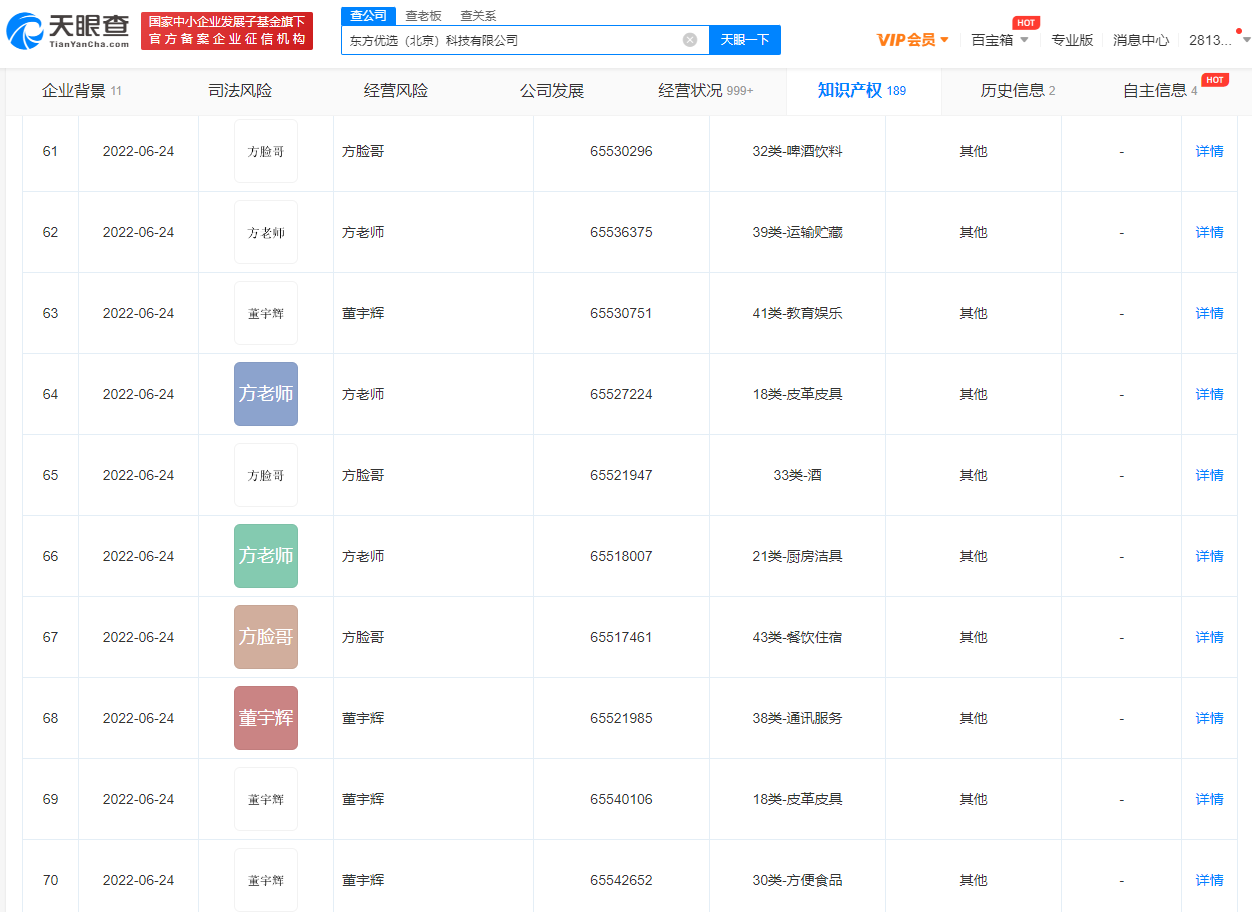
Task: Open the red 董宇辉 trademark image in row 68
Action: coord(266,718)
